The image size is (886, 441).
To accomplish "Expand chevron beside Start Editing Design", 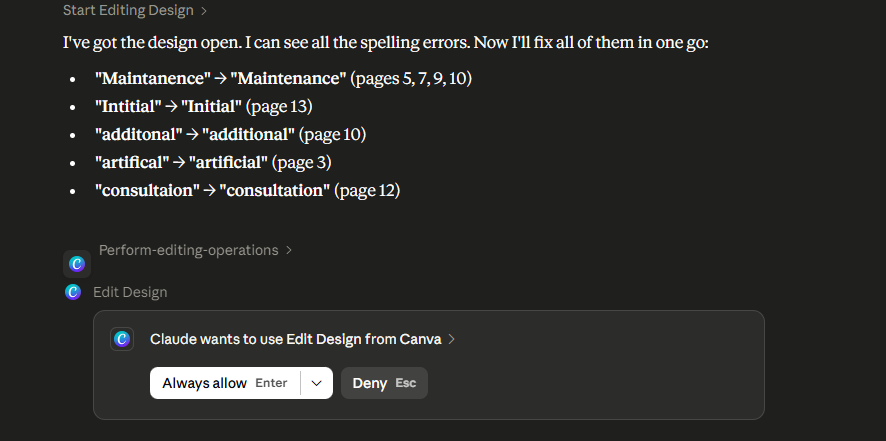I will coord(204,11).
